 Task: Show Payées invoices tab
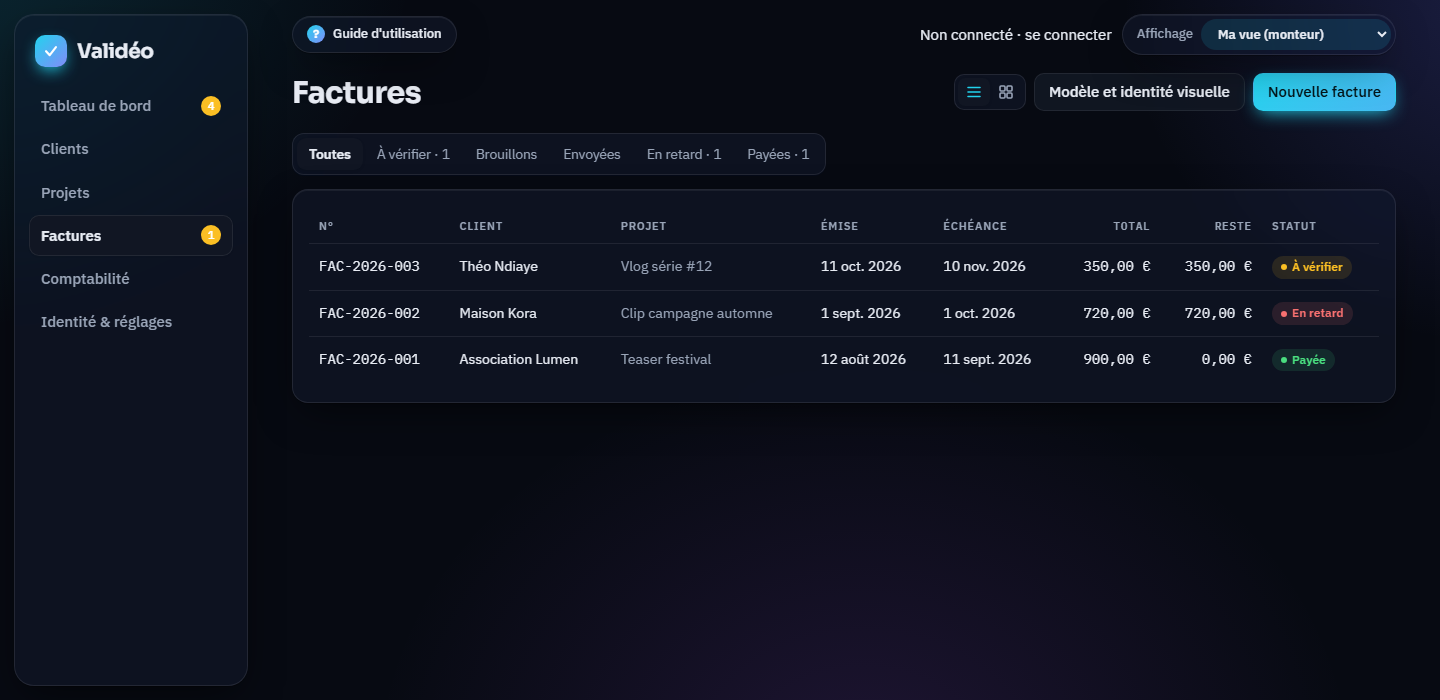coord(778,154)
